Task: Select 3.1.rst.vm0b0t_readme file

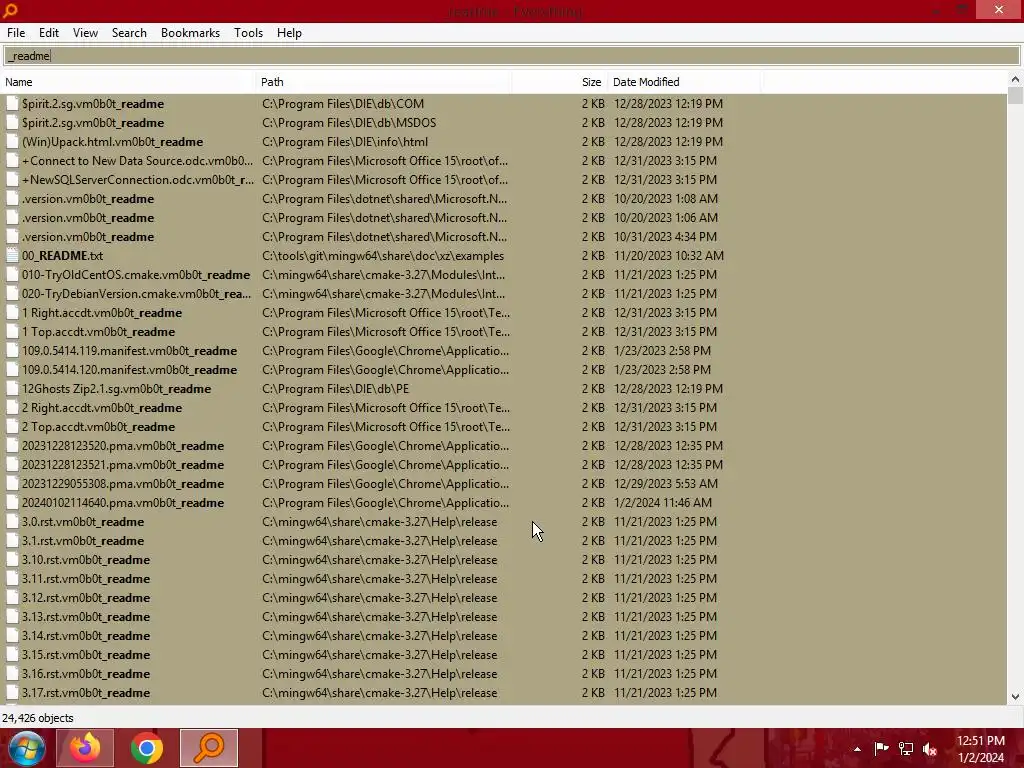Action: coord(83,541)
